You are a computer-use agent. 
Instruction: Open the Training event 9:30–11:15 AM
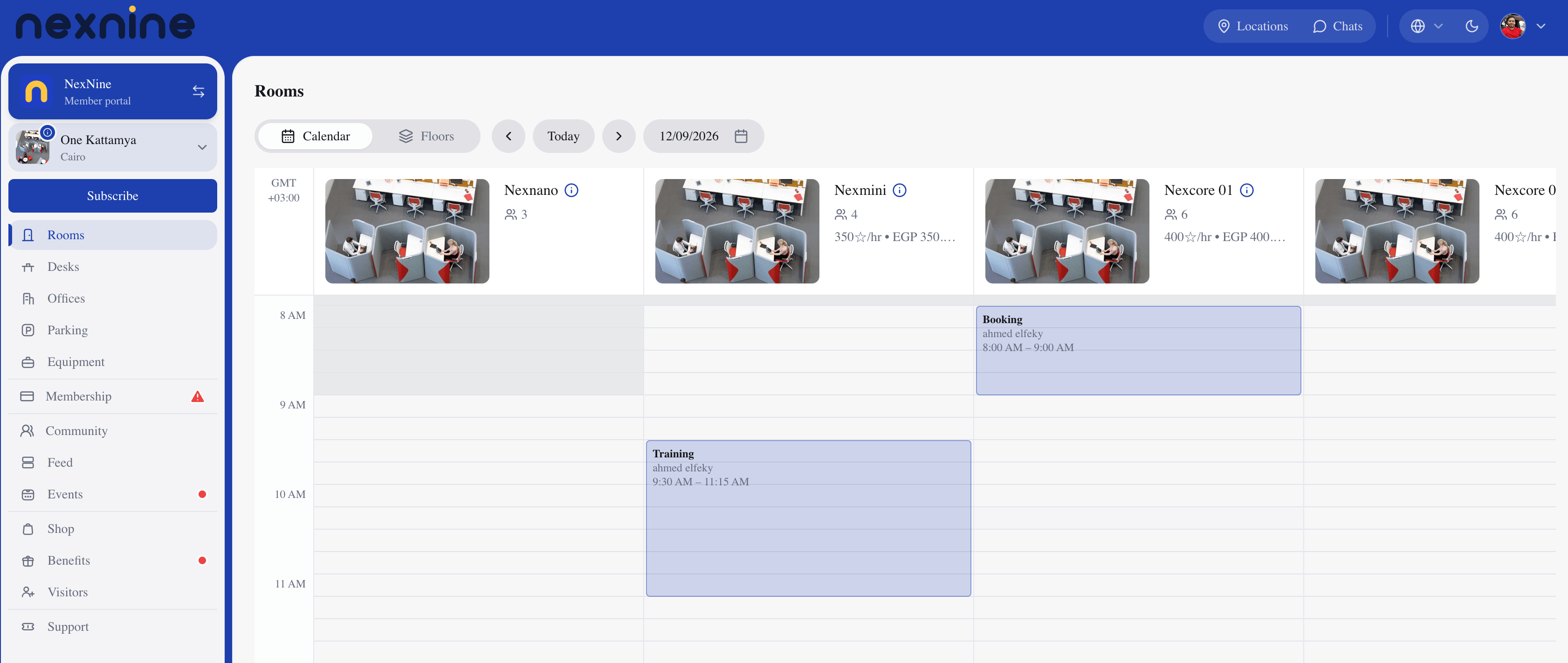(x=808, y=519)
